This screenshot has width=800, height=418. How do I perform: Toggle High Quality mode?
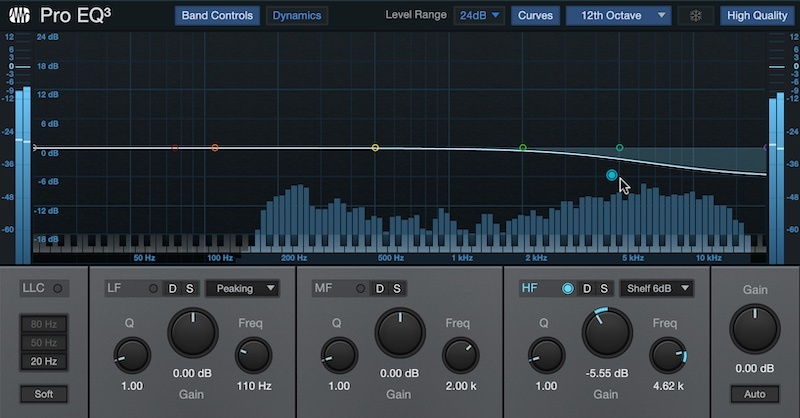[x=757, y=16]
